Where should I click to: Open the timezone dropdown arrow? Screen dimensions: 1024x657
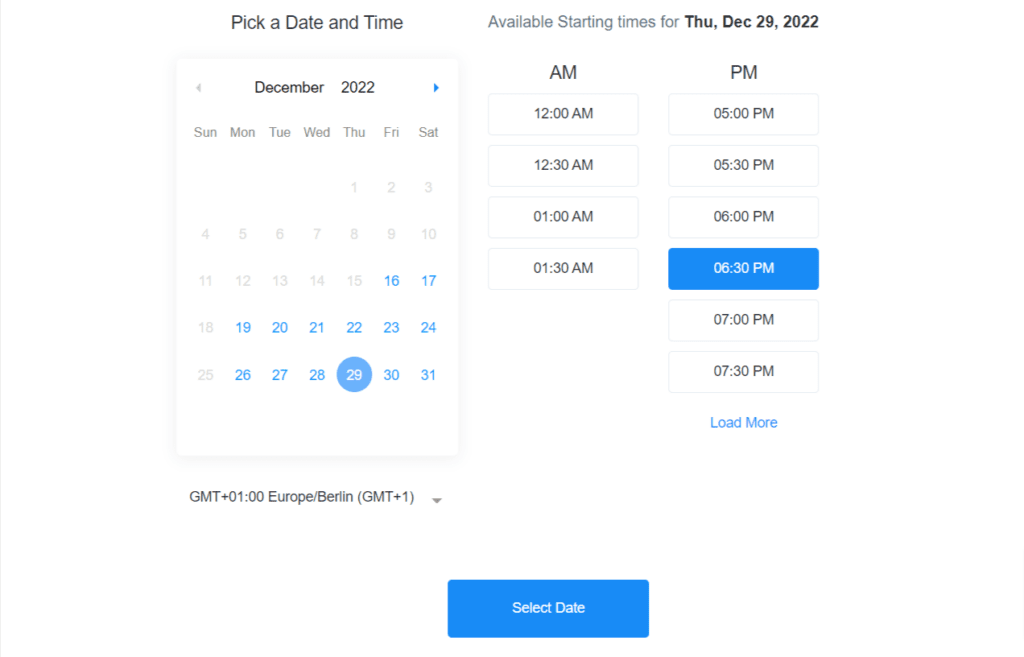click(x=437, y=500)
